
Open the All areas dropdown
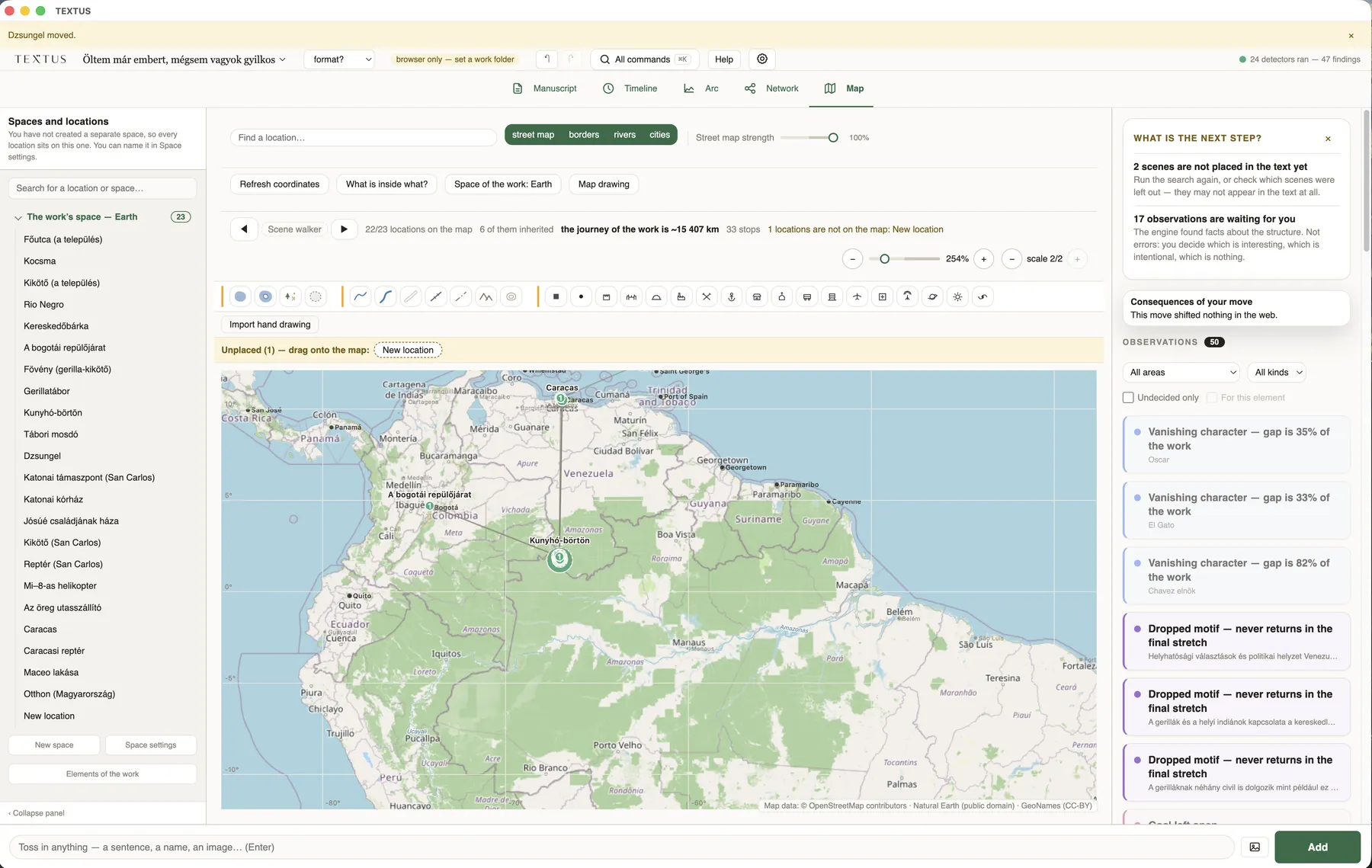[1183, 373]
